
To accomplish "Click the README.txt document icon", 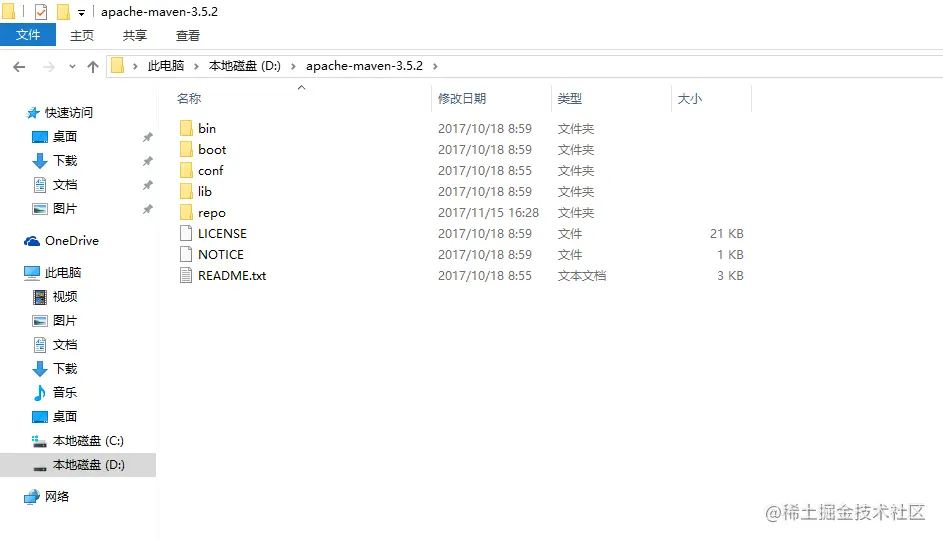I will point(186,275).
